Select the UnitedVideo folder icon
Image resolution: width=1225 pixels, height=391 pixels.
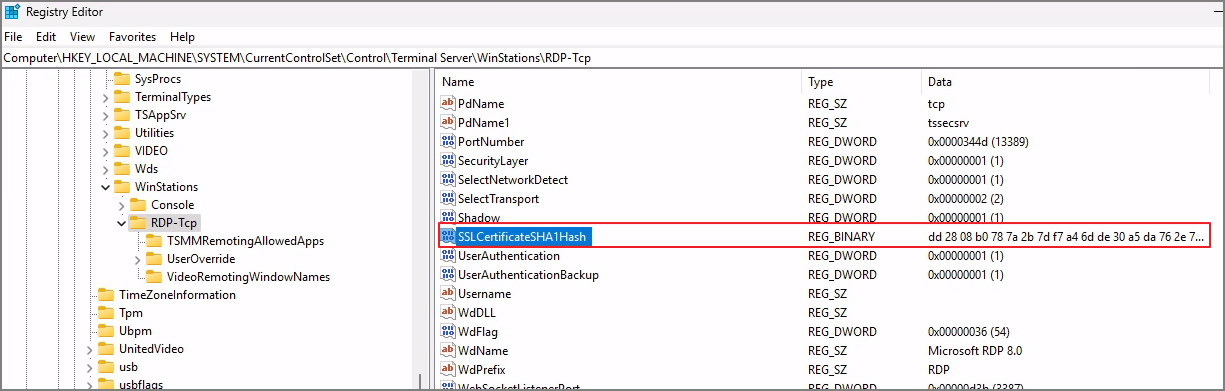coord(106,349)
